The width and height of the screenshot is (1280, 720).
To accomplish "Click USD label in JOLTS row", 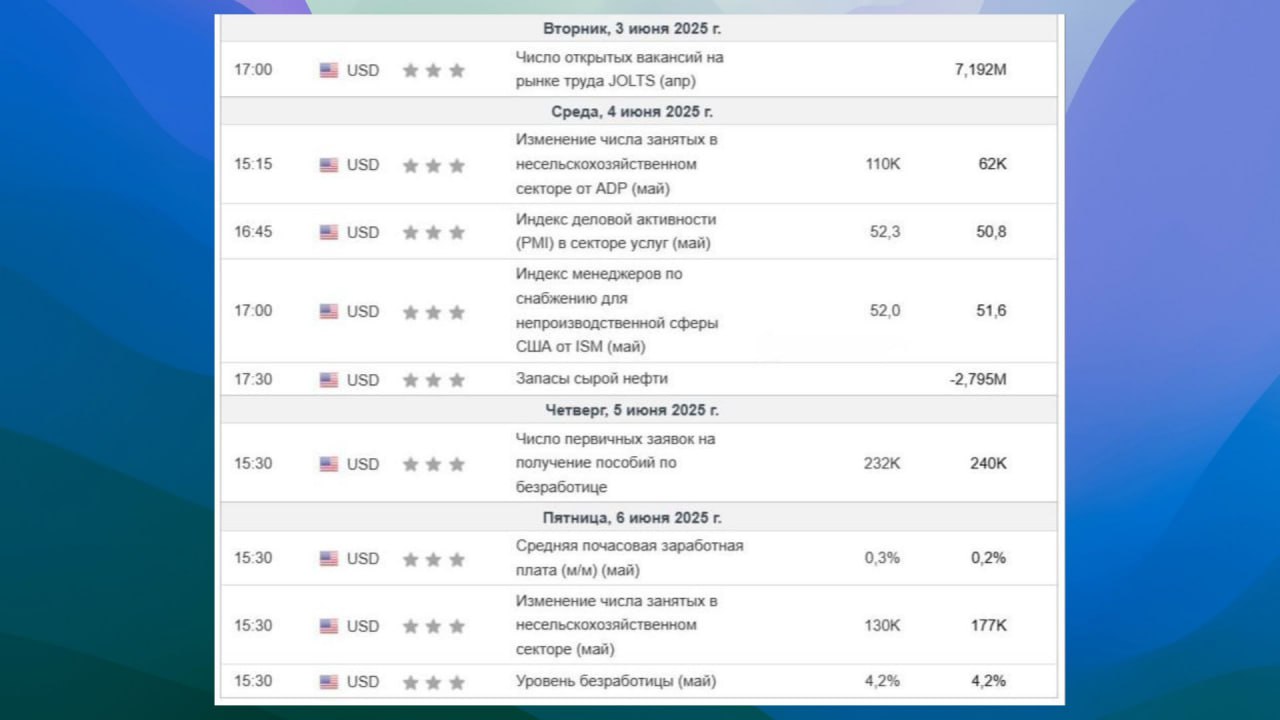I will (x=363, y=70).
